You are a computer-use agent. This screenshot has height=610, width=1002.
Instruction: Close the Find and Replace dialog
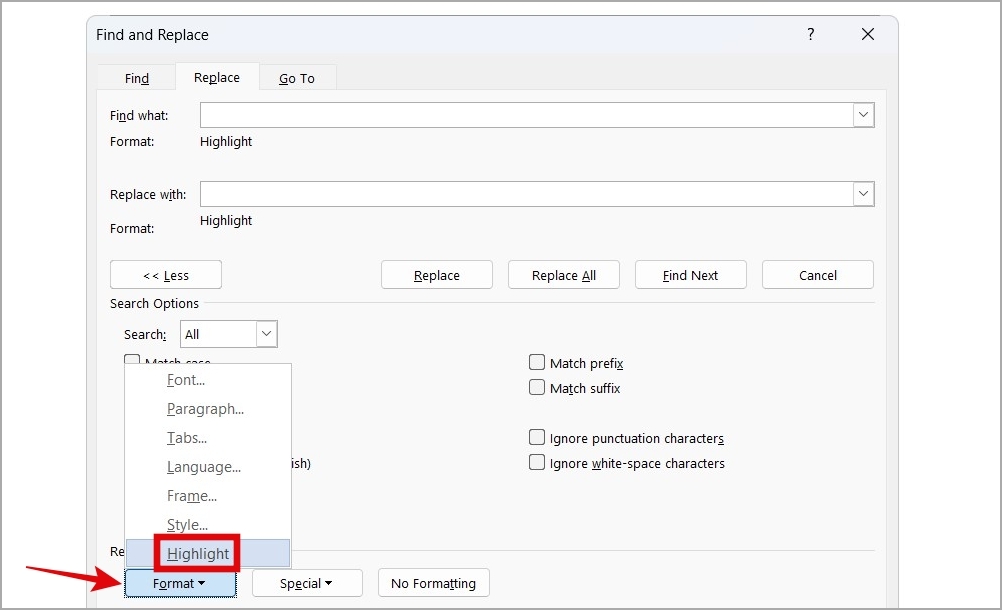click(867, 34)
